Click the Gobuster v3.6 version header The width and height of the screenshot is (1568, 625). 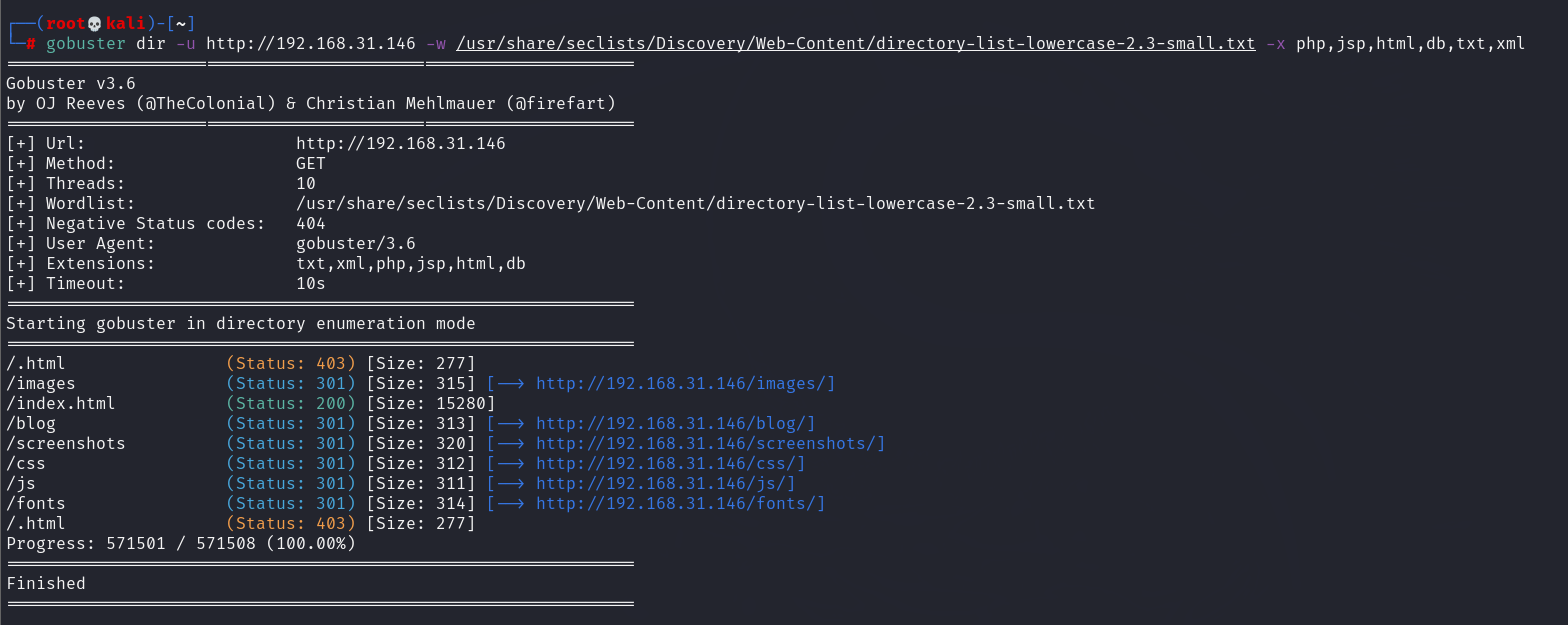point(71,83)
